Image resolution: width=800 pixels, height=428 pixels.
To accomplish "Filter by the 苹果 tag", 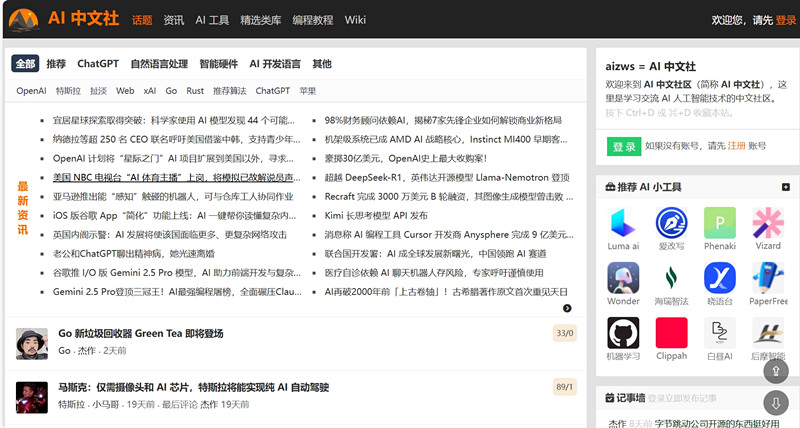I will (308, 91).
